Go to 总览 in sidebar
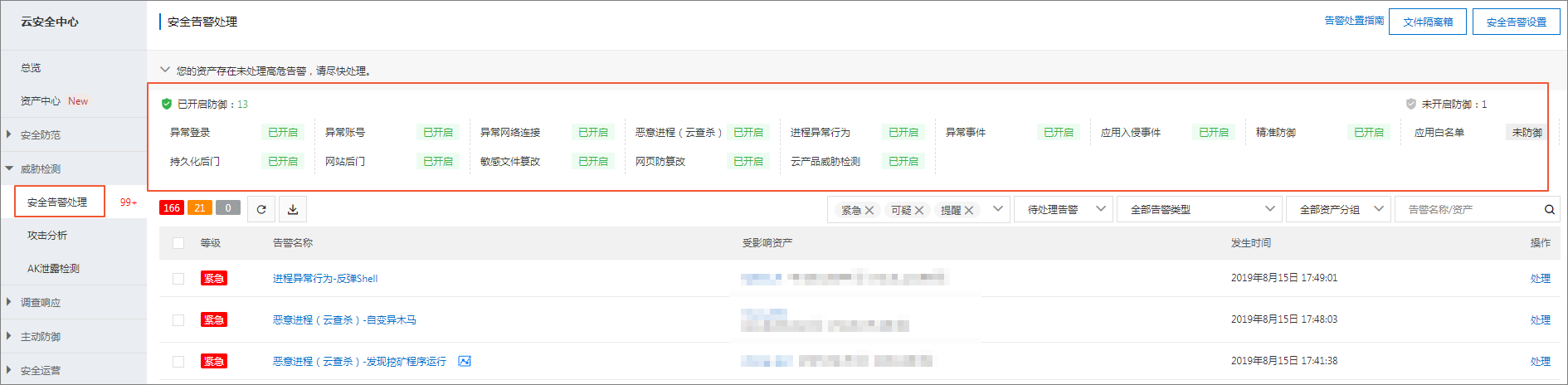The height and width of the screenshot is (385, 1568). pos(31,68)
